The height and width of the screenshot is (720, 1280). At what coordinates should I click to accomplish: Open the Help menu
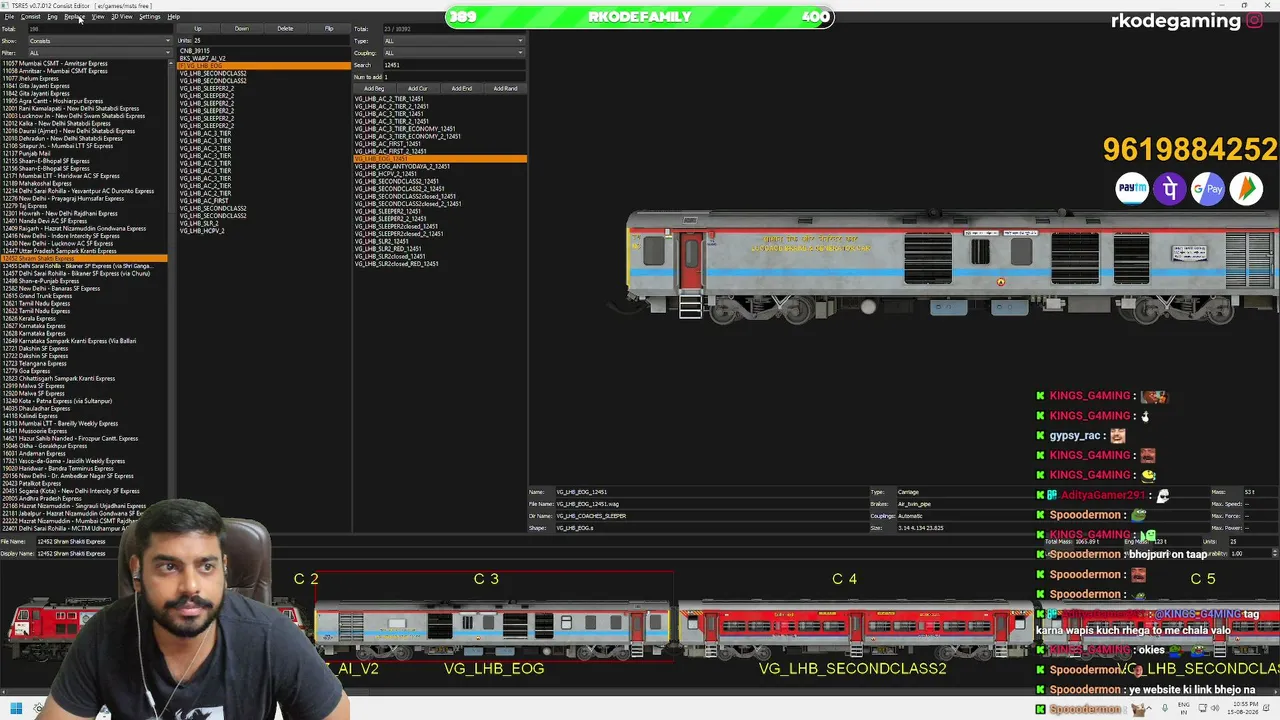click(x=173, y=17)
